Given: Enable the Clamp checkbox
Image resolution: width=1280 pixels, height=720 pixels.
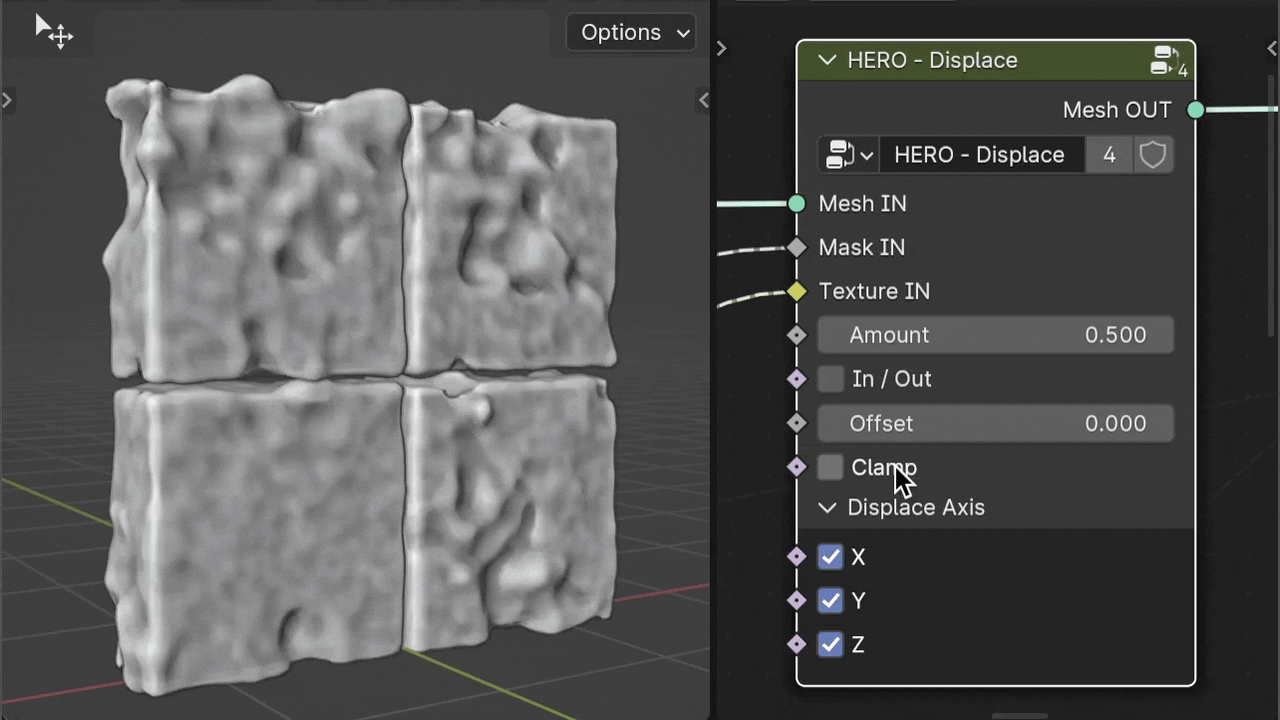Looking at the screenshot, I should tap(831, 467).
